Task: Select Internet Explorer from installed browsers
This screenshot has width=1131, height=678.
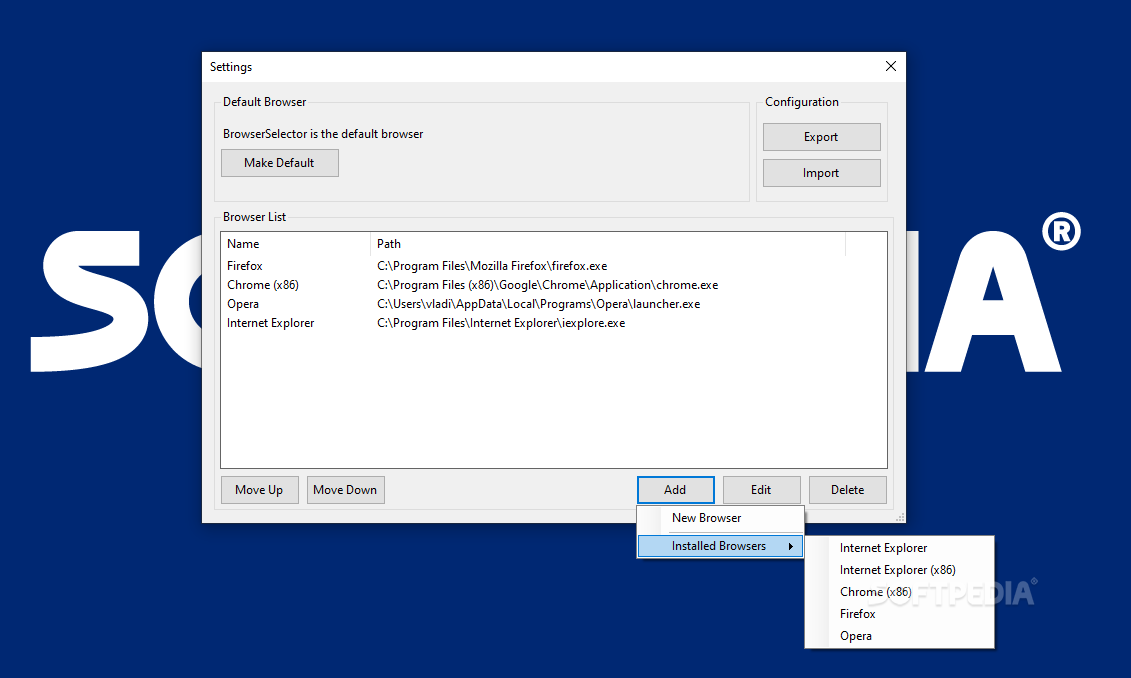Action: click(x=899, y=548)
